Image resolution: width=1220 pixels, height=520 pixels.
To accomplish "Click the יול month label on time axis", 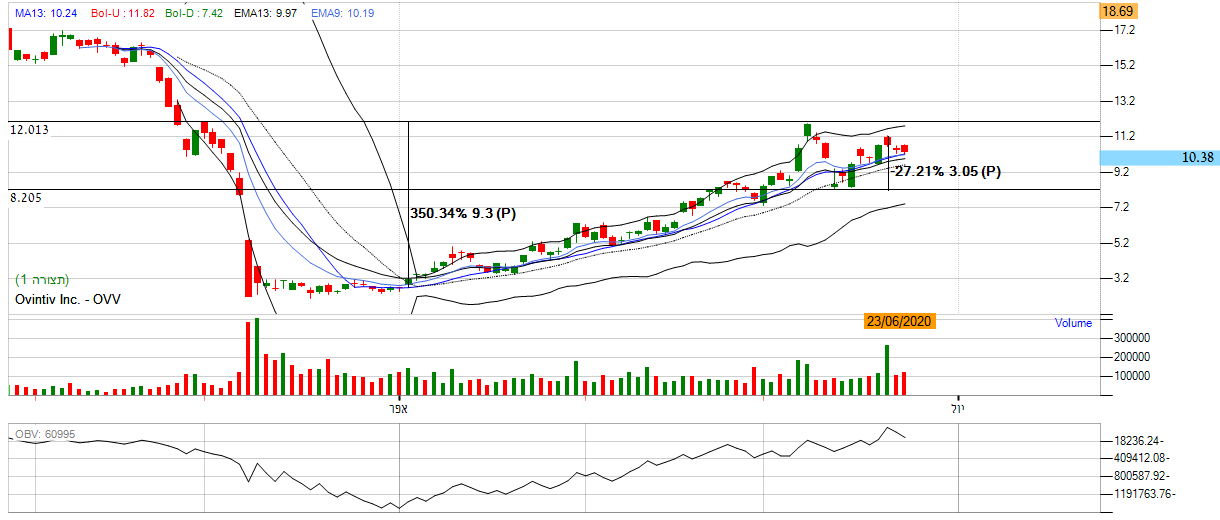I will (x=958, y=409).
